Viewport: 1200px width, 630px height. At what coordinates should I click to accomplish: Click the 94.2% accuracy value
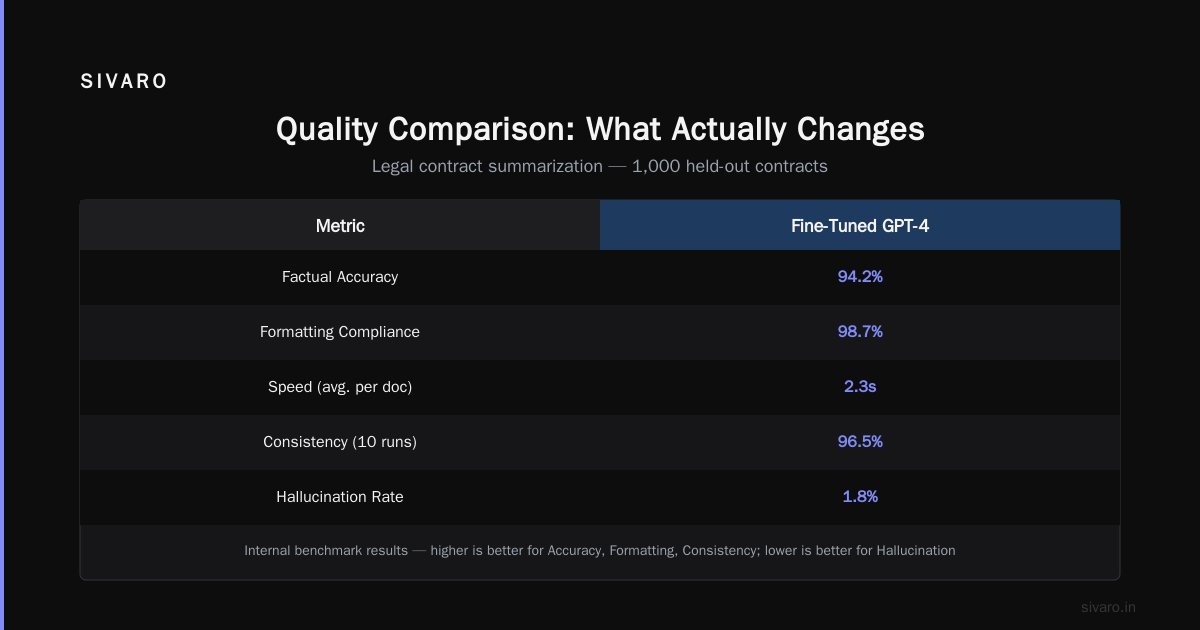click(x=860, y=277)
